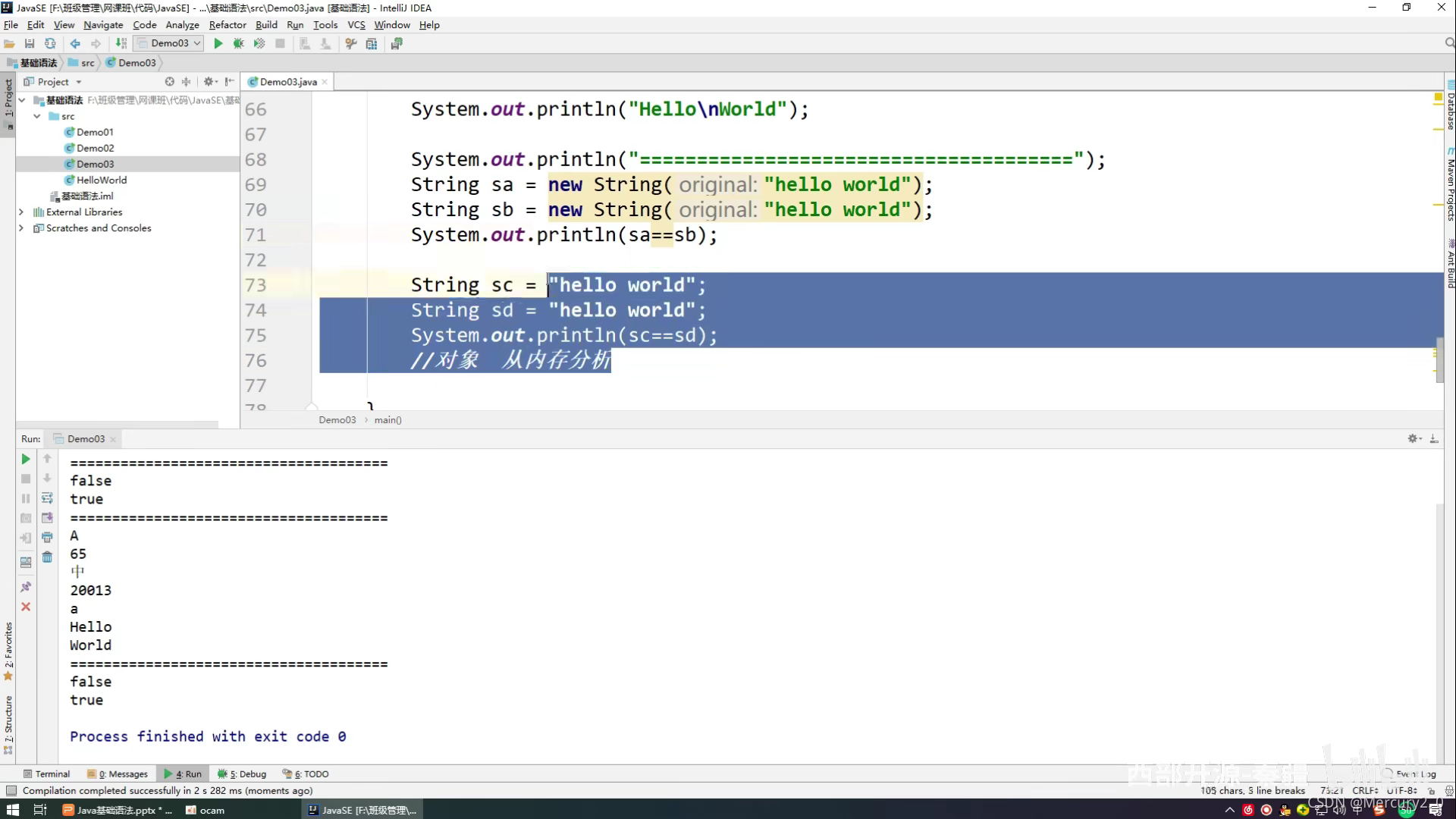Print the Run console output
Image resolution: width=1456 pixels, height=819 pixels.
(47, 538)
